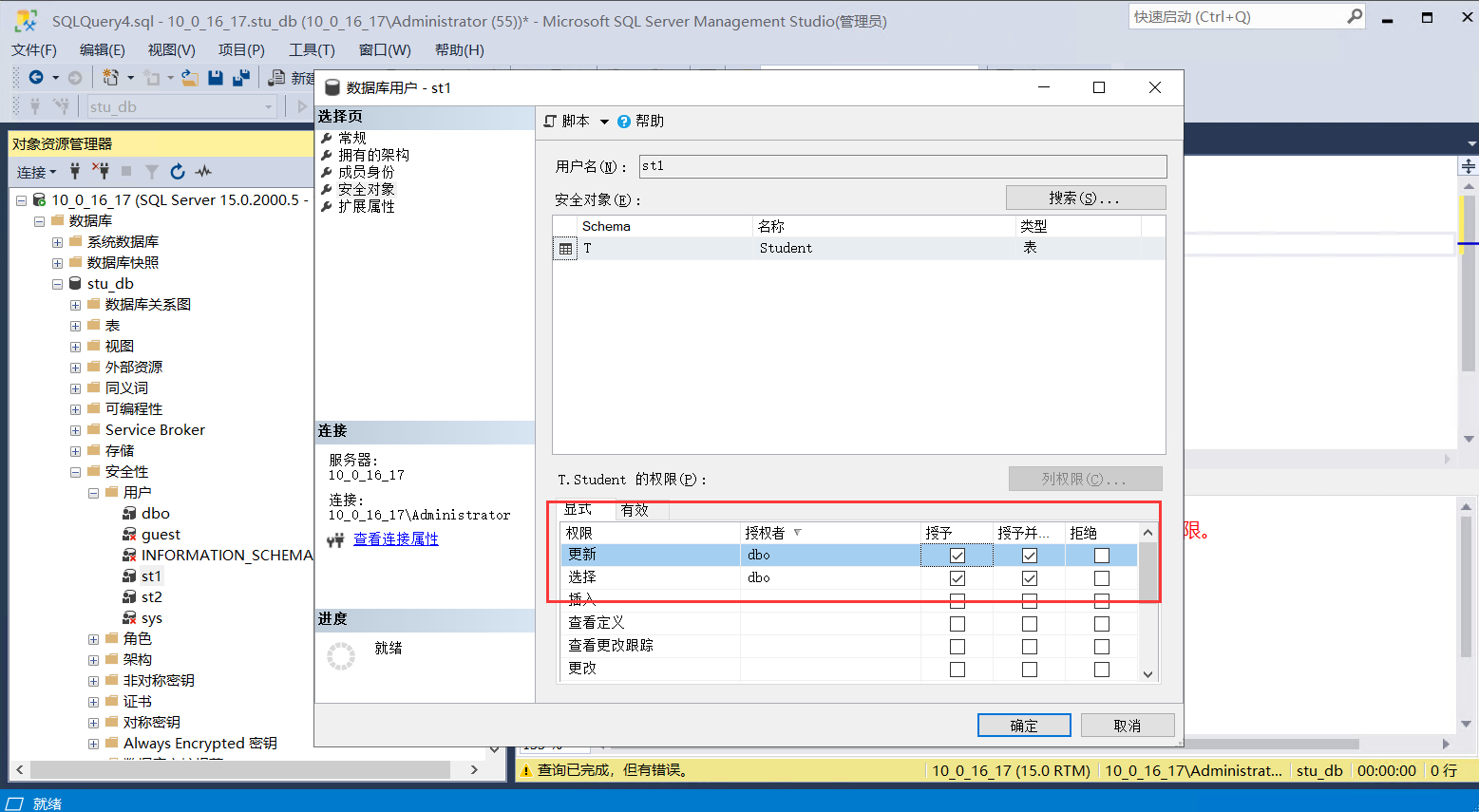Screen dimensions: 1479x812
Task: Open the 工具(T) menu
Action: pos(313,49)
